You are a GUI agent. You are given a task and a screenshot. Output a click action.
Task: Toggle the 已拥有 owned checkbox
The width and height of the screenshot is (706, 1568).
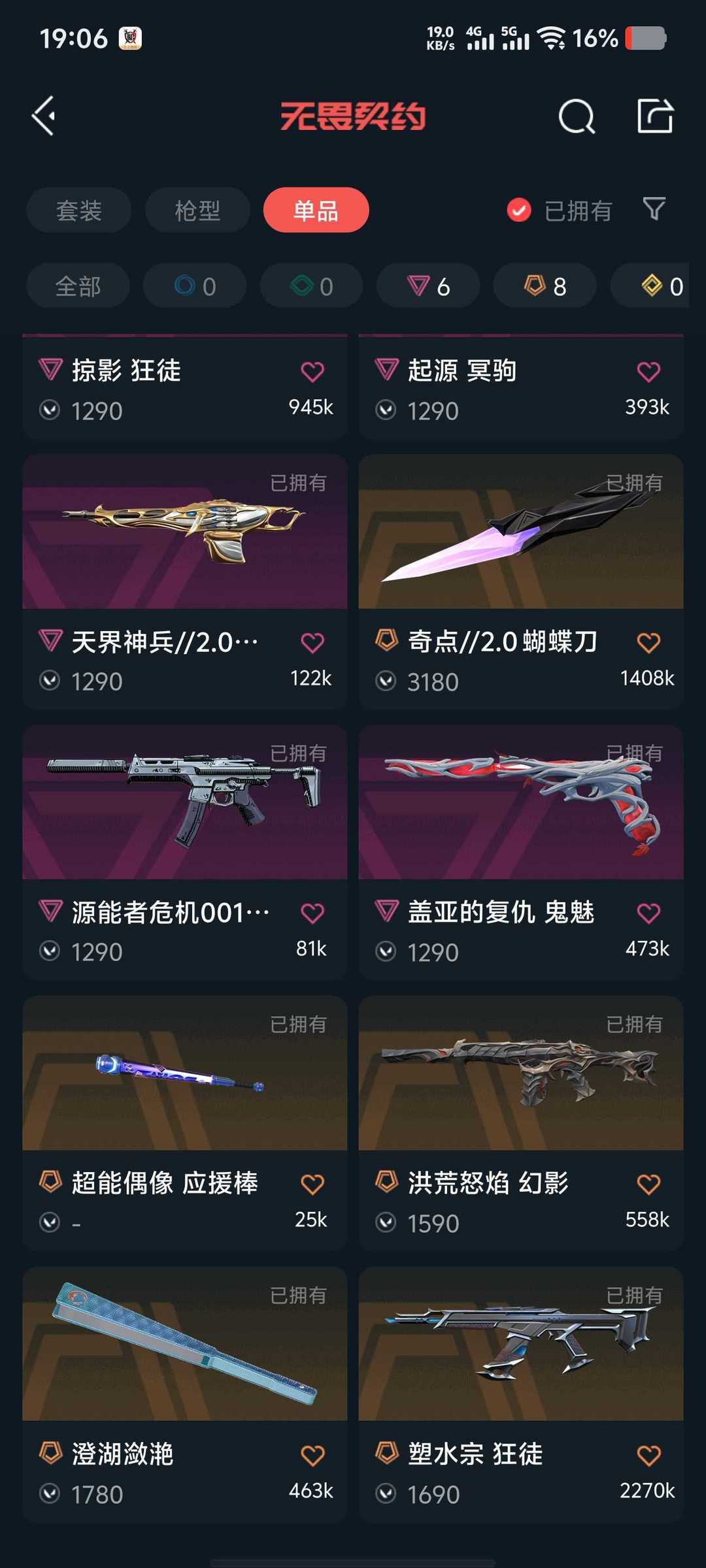[519, 210]
